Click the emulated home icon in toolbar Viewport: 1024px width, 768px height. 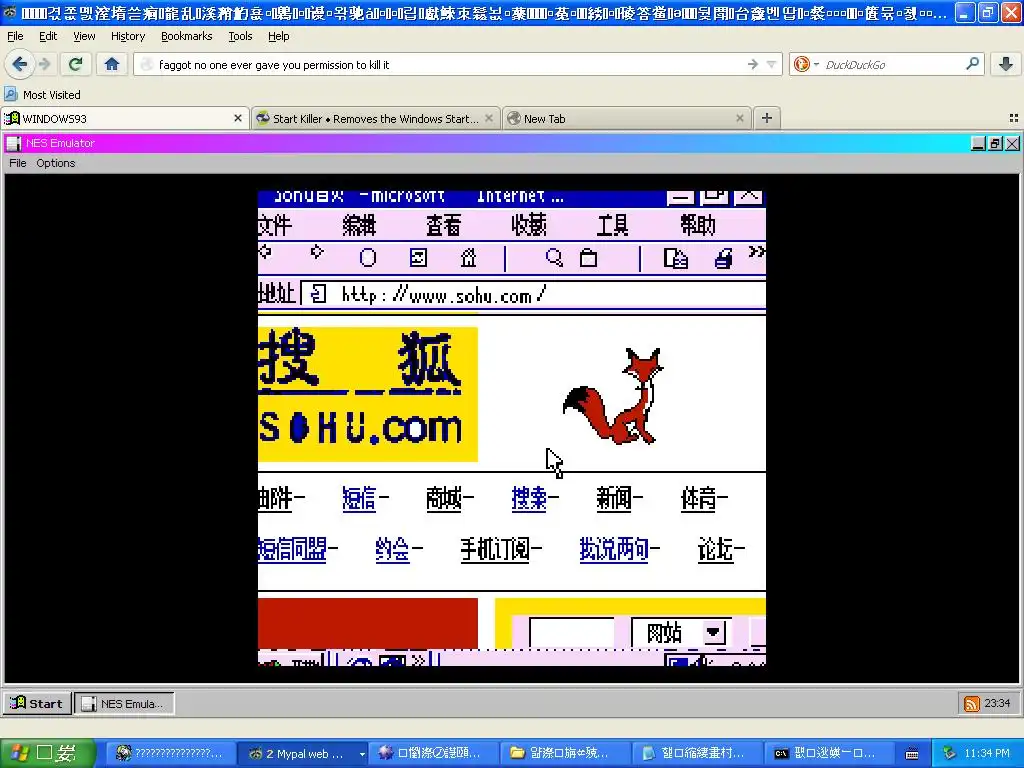tap(468, 258)
